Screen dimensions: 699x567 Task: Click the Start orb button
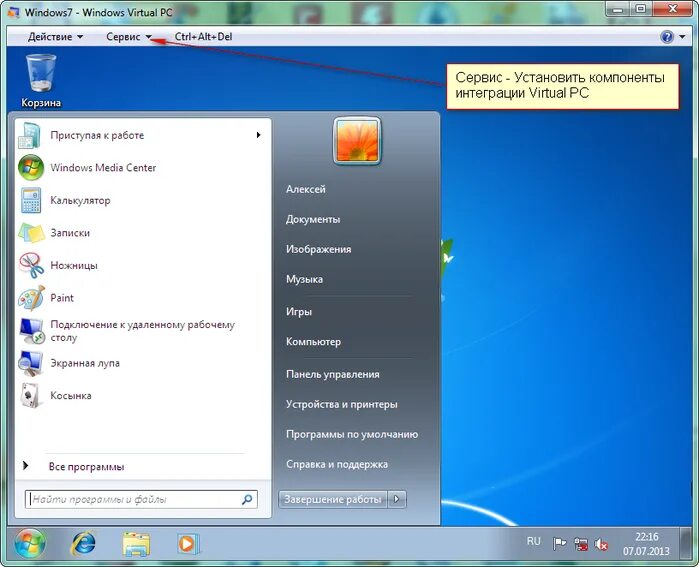point(30,543)
